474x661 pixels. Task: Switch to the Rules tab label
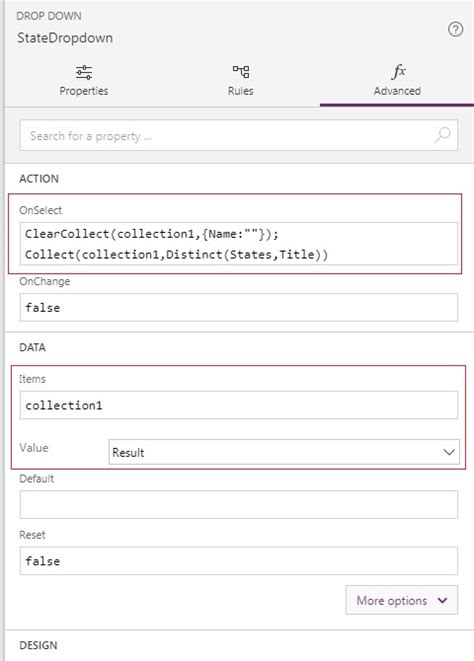[x=241, y=91]
